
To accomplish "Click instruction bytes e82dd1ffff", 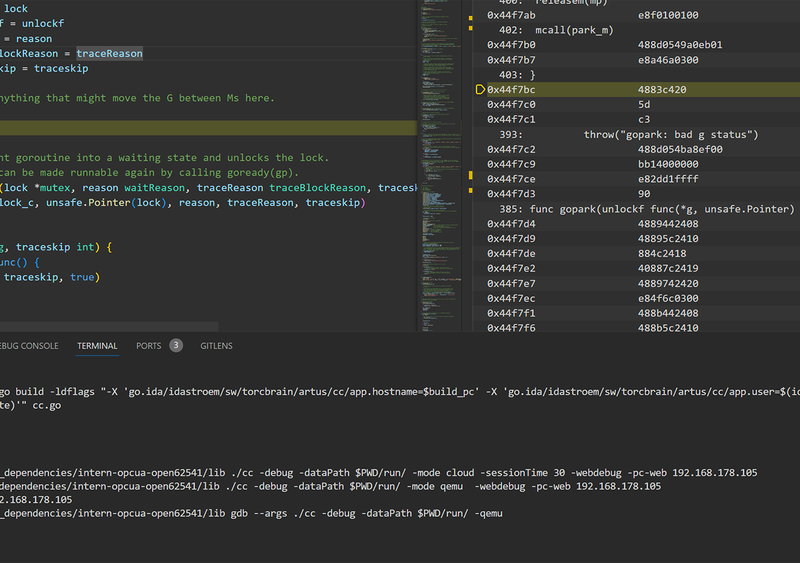I will tap(668, 179).
